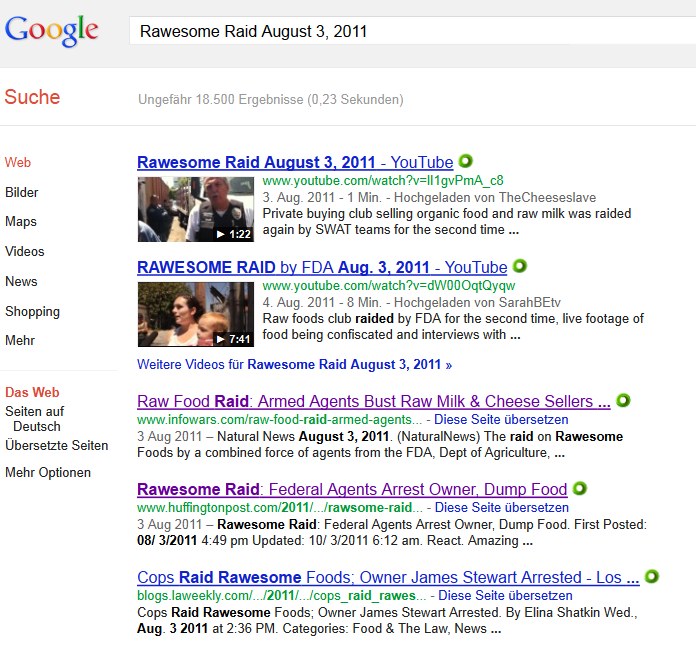This screenshot has width=696, height=645.
Task: Click the Google logo
Action: 51,30
